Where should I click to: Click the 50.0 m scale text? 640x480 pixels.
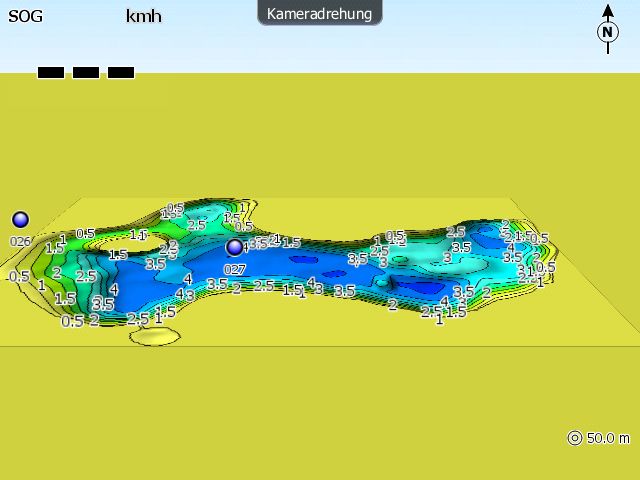pyautogui.click(x=608, y=438)
